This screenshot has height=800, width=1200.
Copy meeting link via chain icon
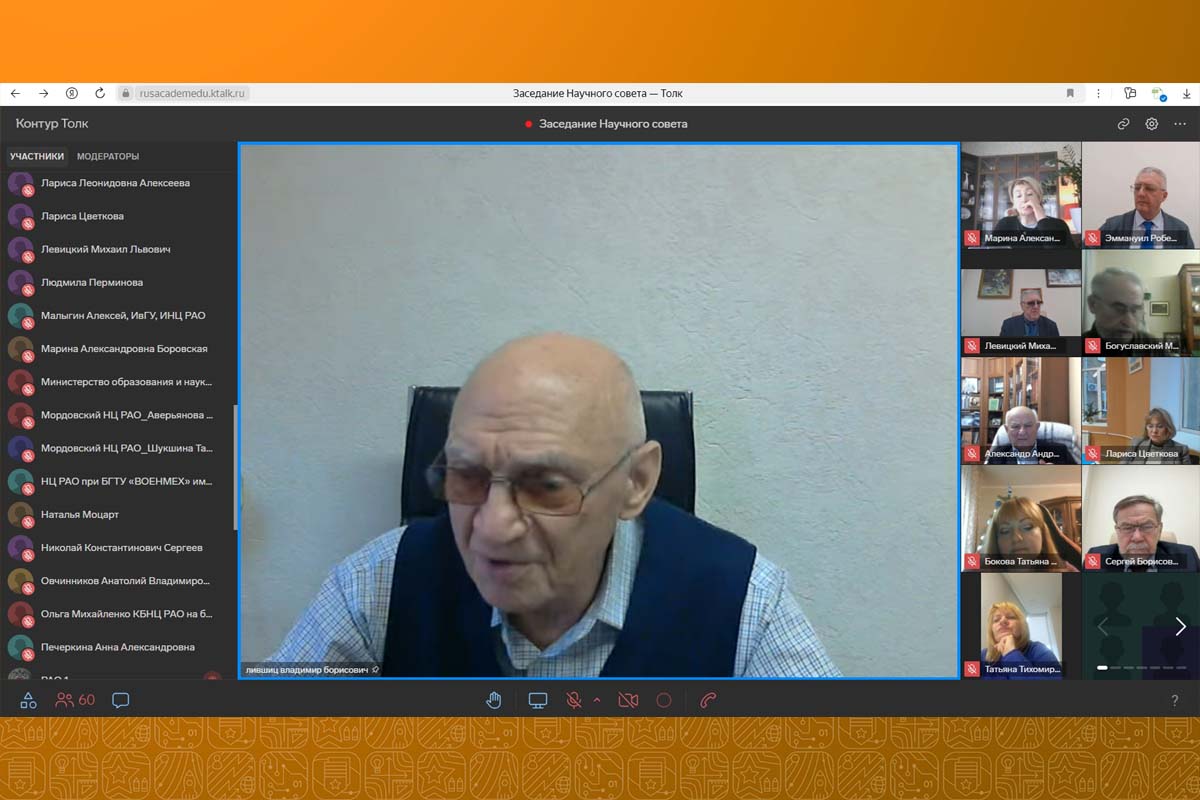click(1123, 124)
